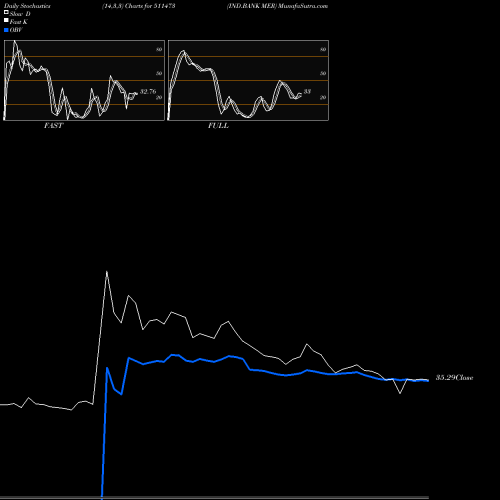Click the end of the blue OBV line
Screen dimensions: 500x500
click(x=428, y=381)
